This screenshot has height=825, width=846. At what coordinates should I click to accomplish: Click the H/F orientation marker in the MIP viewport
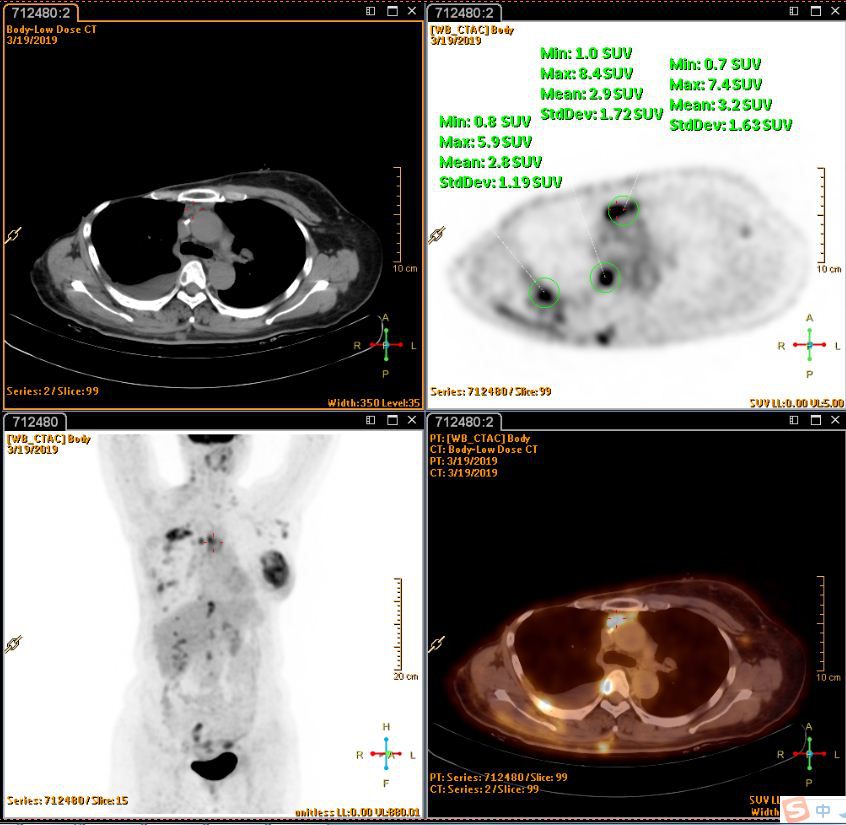tap(386, 753)
